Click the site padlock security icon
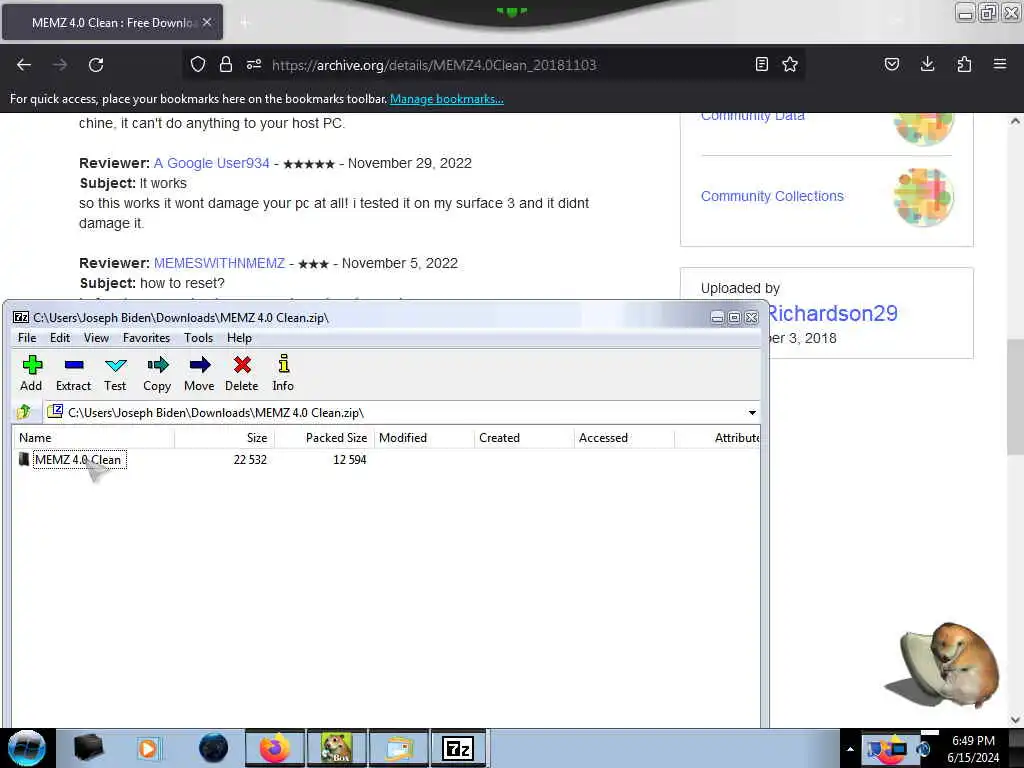1024x768 pixels. tap(226, 64)
